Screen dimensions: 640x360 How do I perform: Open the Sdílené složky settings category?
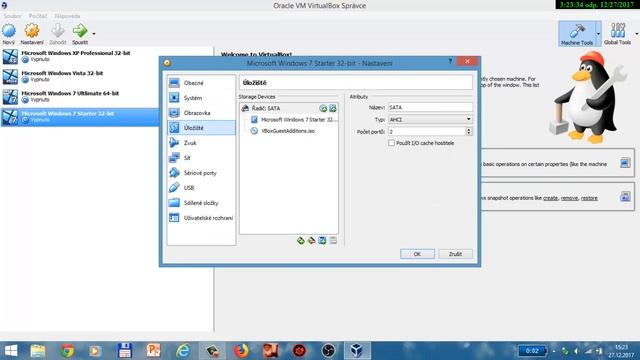(201, 203)
